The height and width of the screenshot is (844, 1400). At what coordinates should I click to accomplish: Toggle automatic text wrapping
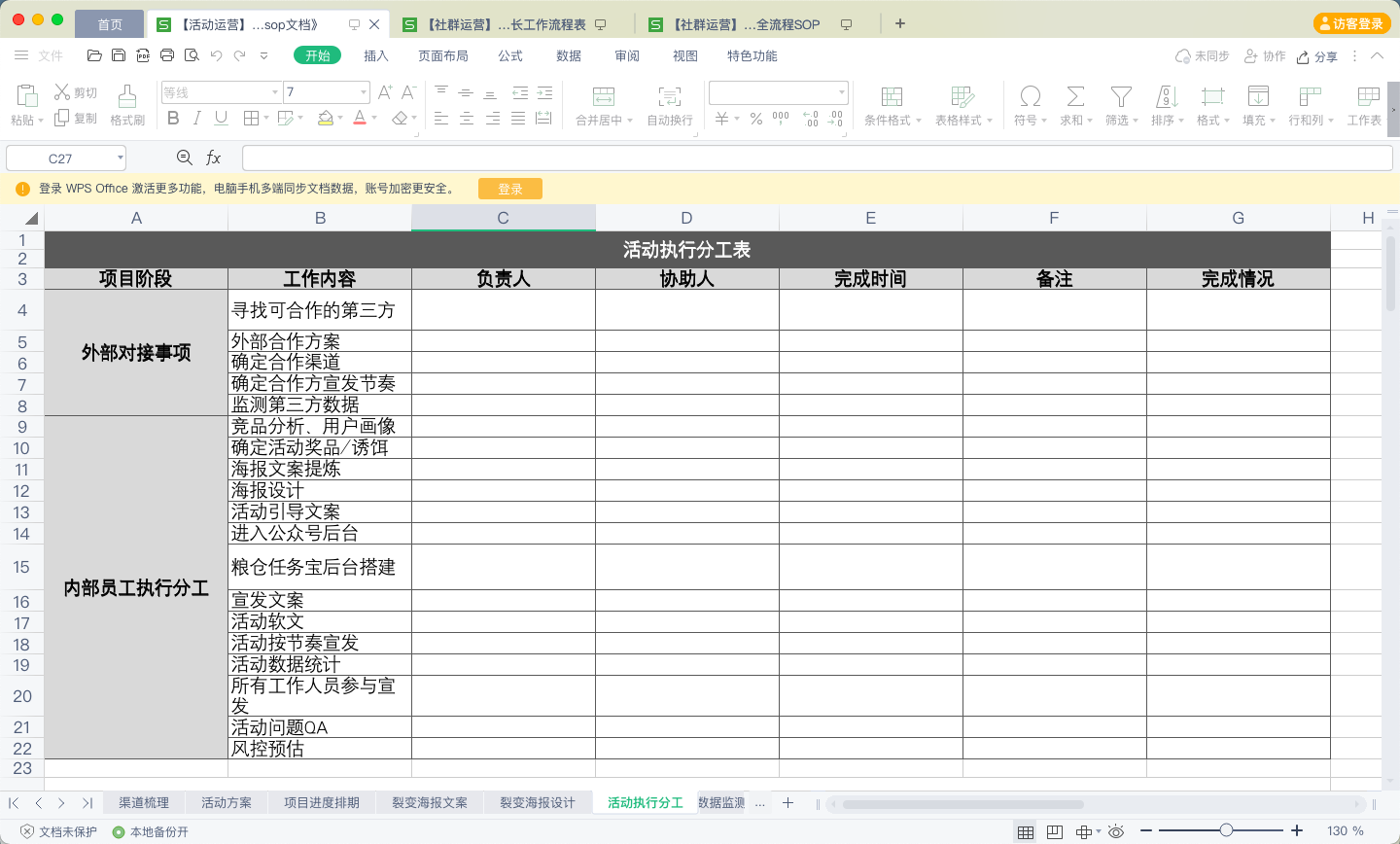670,105
